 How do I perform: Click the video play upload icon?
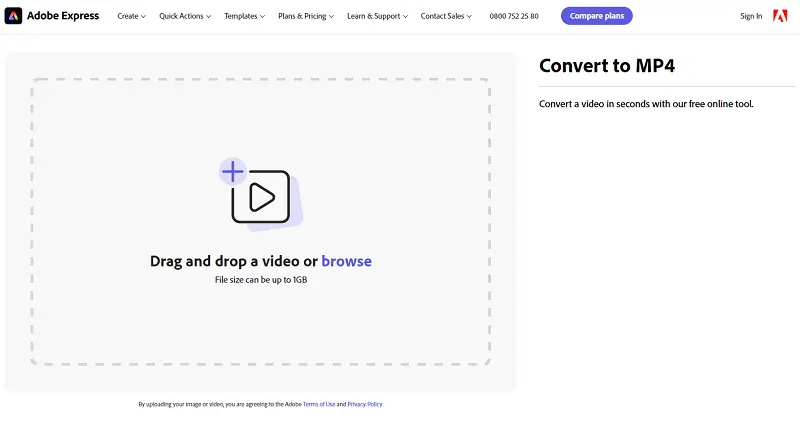tap(261, 196)
